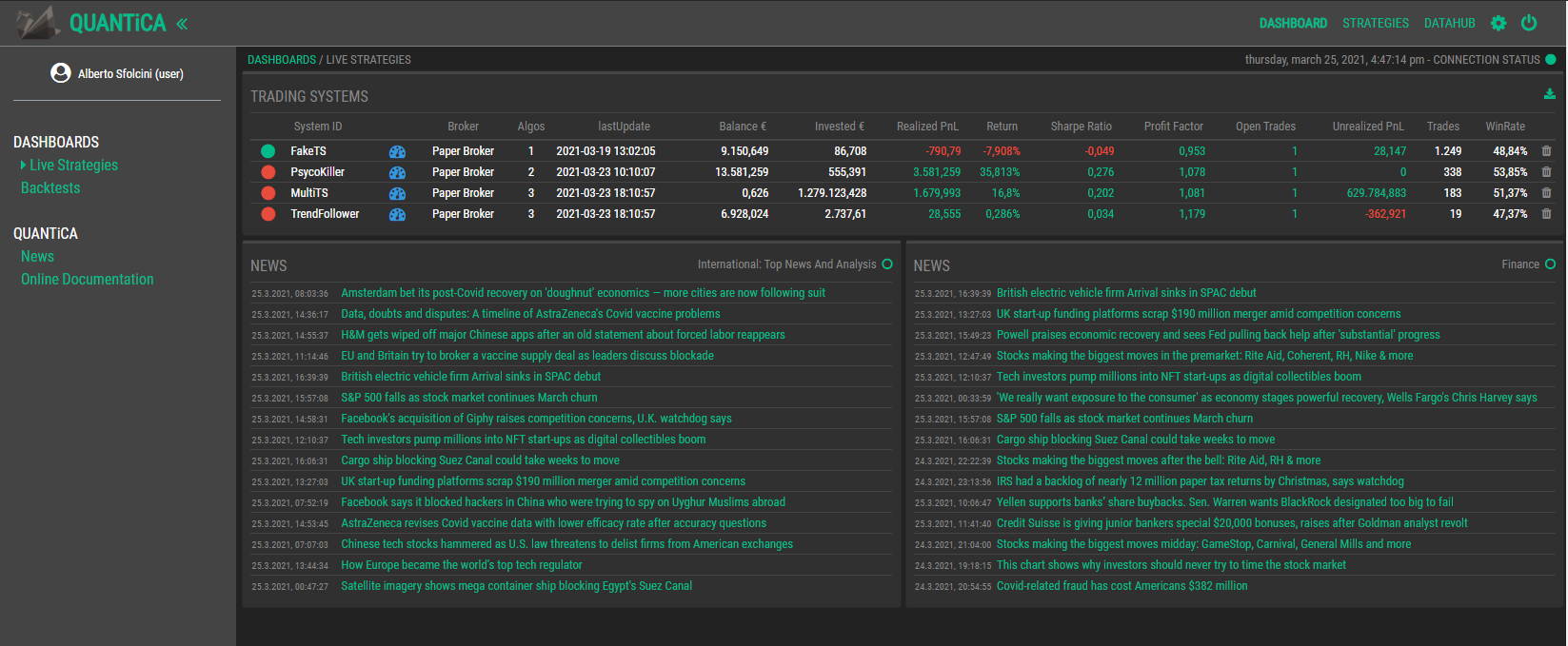Screen dimensions: 1568x646
Task: Open the MultiTS dashboard gauge icon
Action: [x=397, y=193]
